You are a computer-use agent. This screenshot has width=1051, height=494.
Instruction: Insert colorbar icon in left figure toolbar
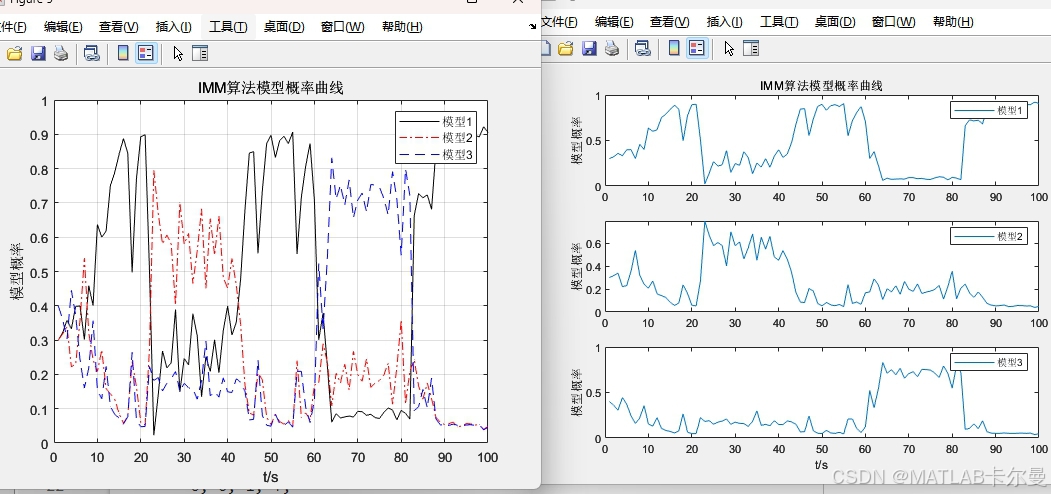click(123, 53)
